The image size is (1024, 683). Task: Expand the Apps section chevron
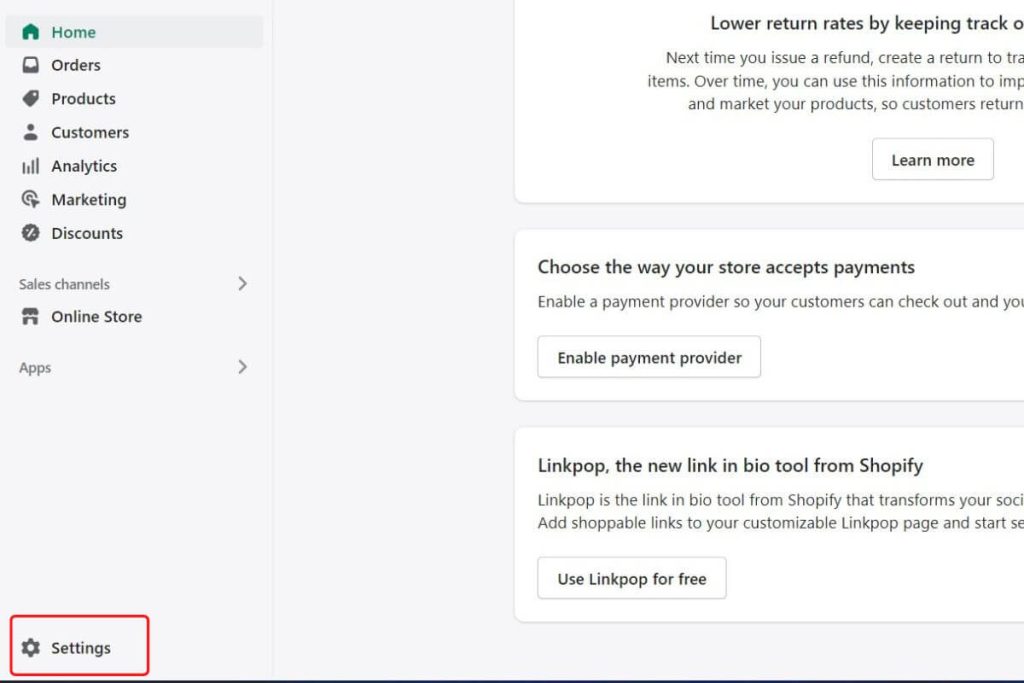coord(242,367)
